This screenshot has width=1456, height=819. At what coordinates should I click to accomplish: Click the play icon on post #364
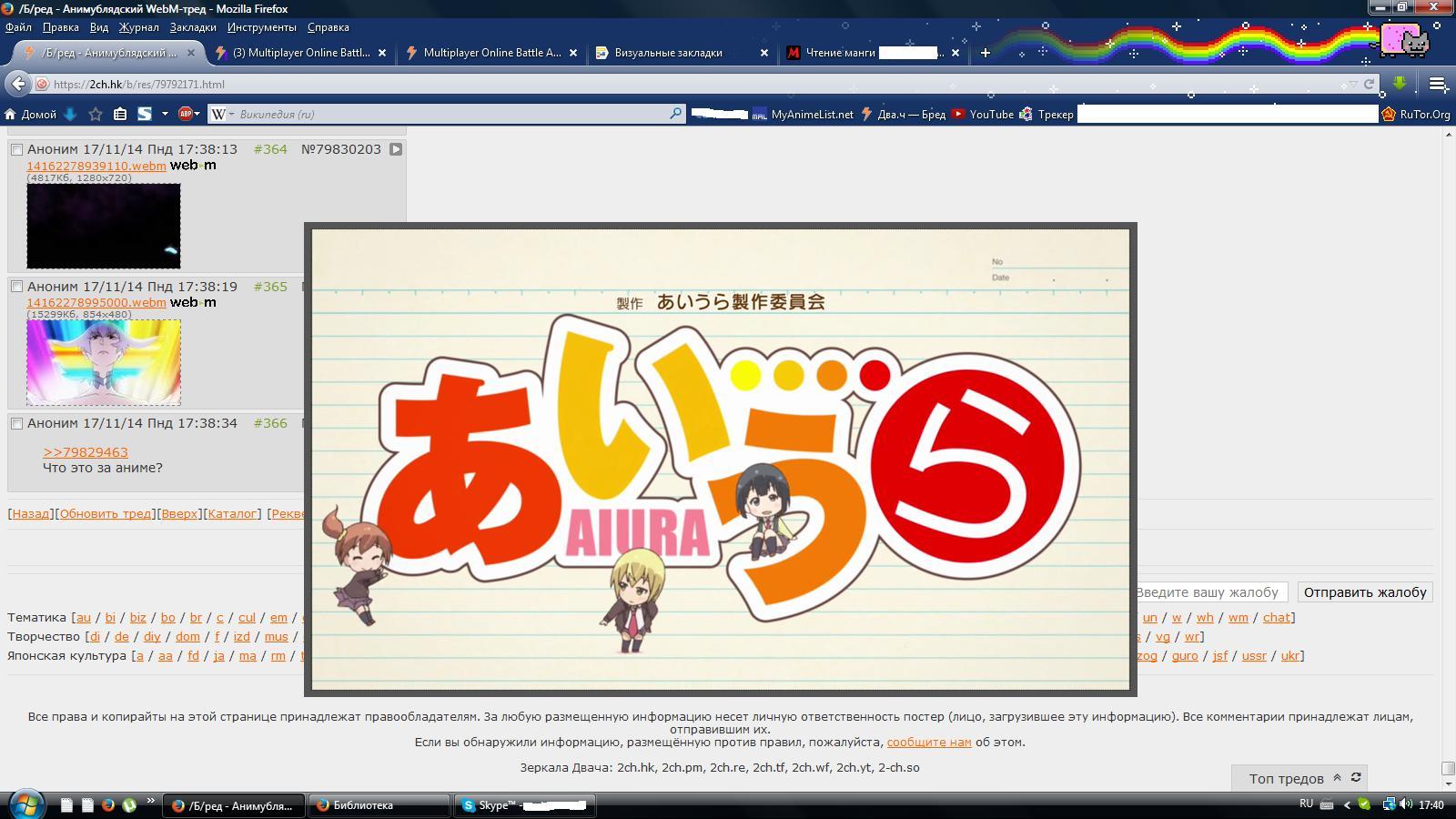click(396, 149)
